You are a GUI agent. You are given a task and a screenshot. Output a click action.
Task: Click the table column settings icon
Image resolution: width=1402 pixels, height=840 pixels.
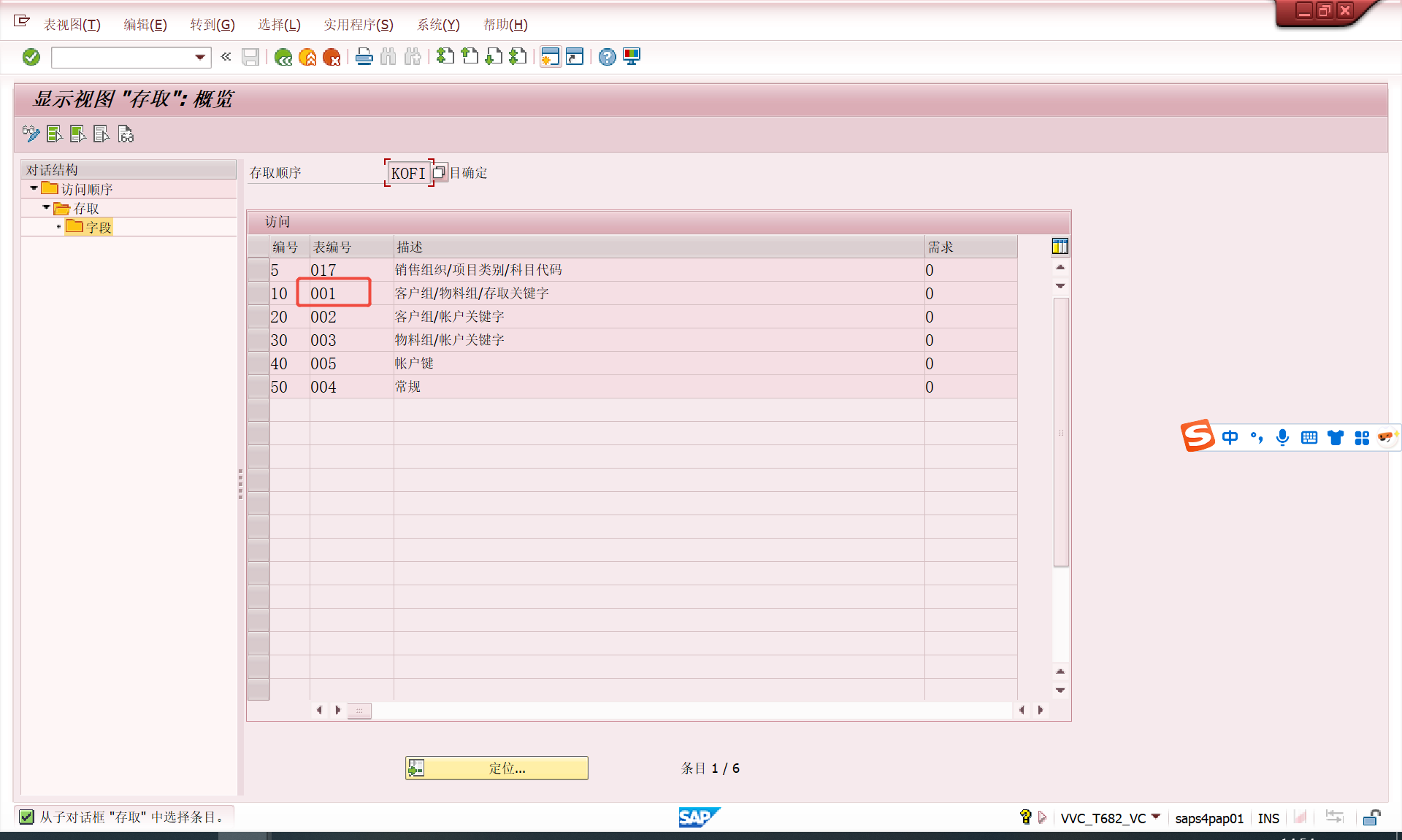pos(1060,247)
